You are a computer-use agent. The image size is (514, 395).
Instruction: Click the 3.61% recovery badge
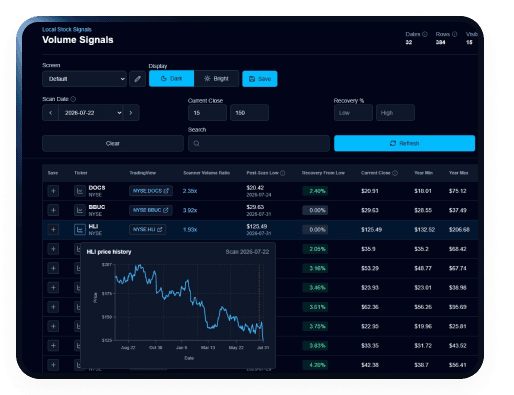point(315,307)
